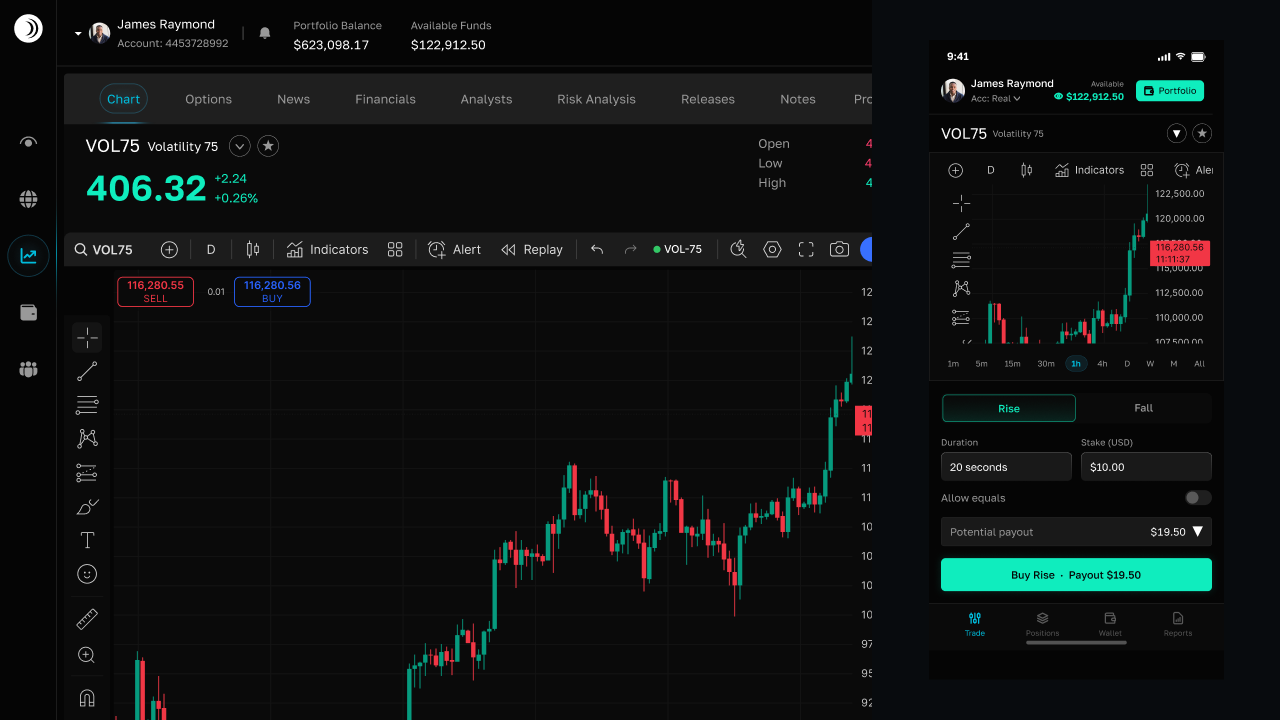Click the Stake (USD) input field

coord(1146,467)
